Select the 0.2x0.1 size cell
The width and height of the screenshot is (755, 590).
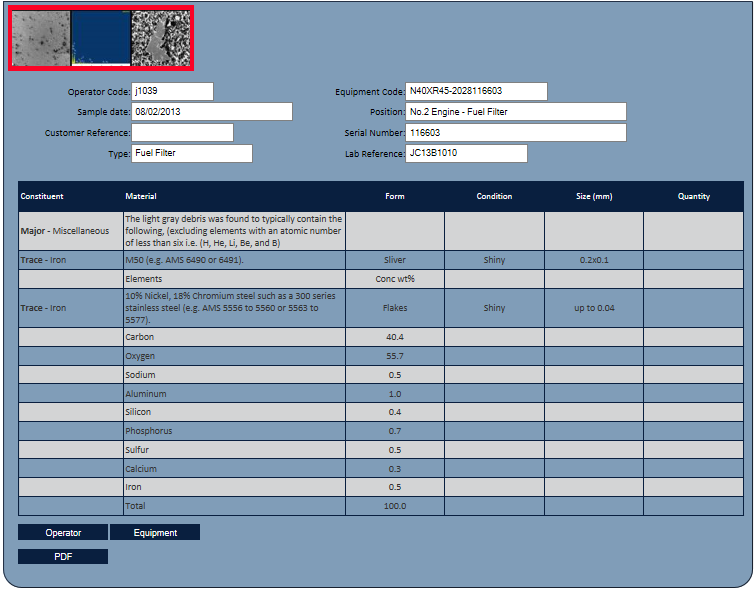tap(594, 260)
